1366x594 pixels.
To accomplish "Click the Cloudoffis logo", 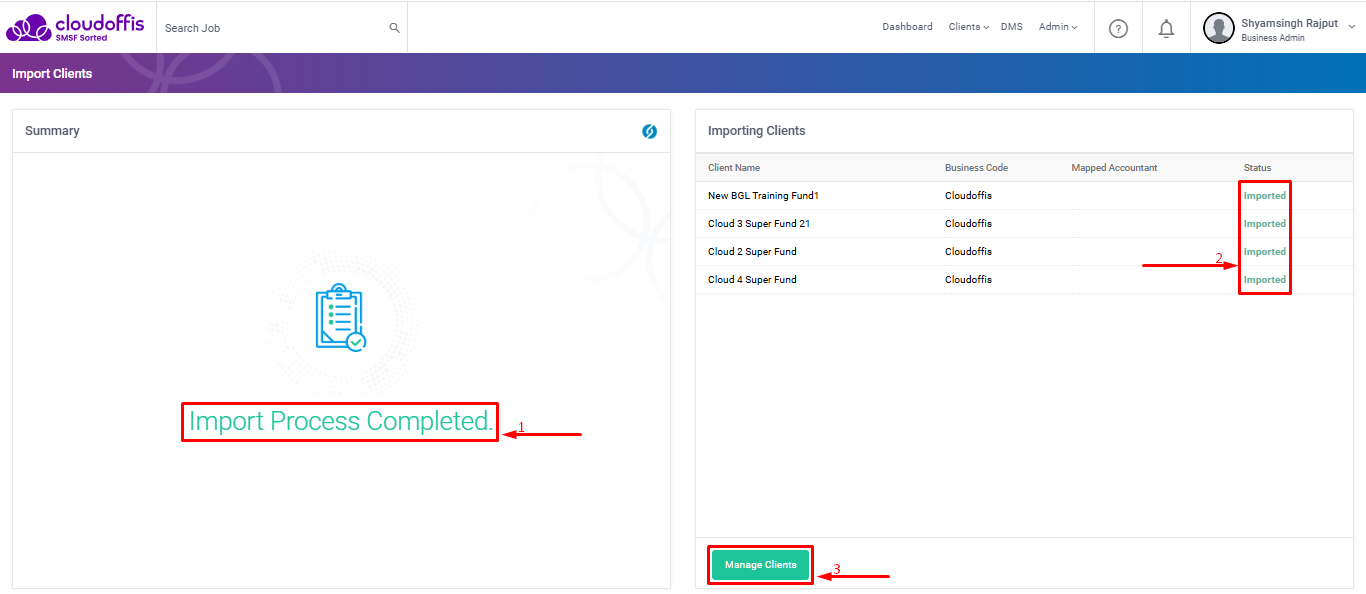I will tap(74, 27).
